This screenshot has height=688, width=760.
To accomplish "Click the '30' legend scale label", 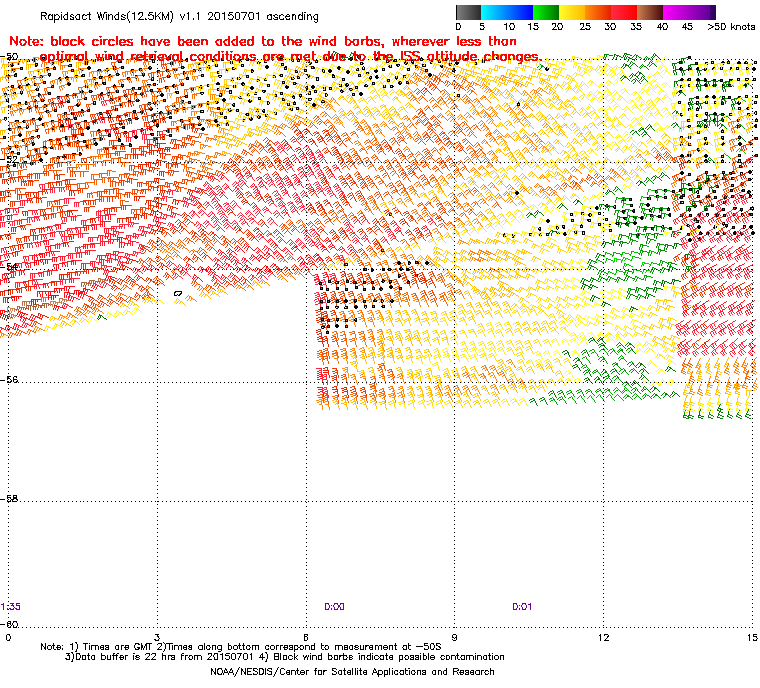I will coord(610,27).
